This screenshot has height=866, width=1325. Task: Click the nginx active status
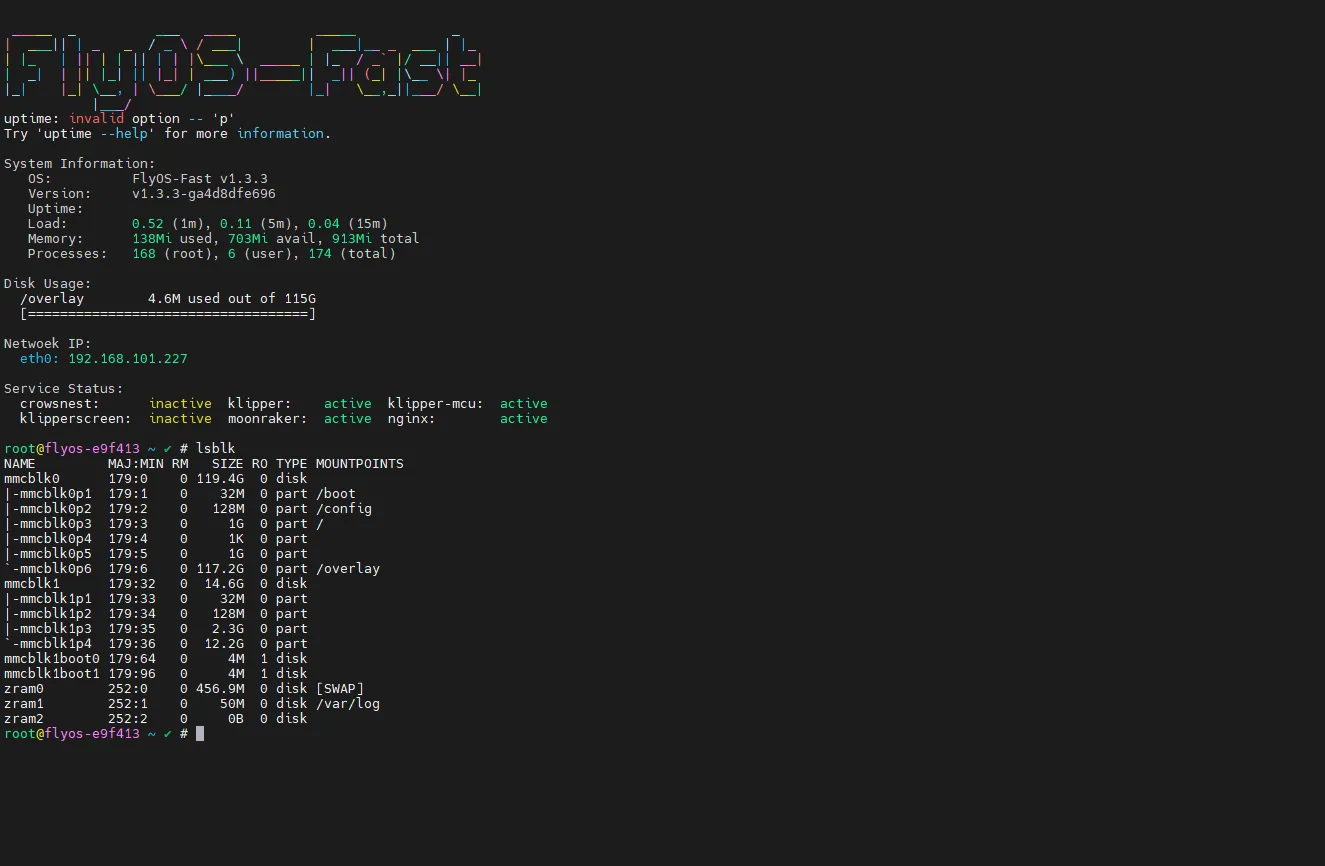tap(523, 419)
